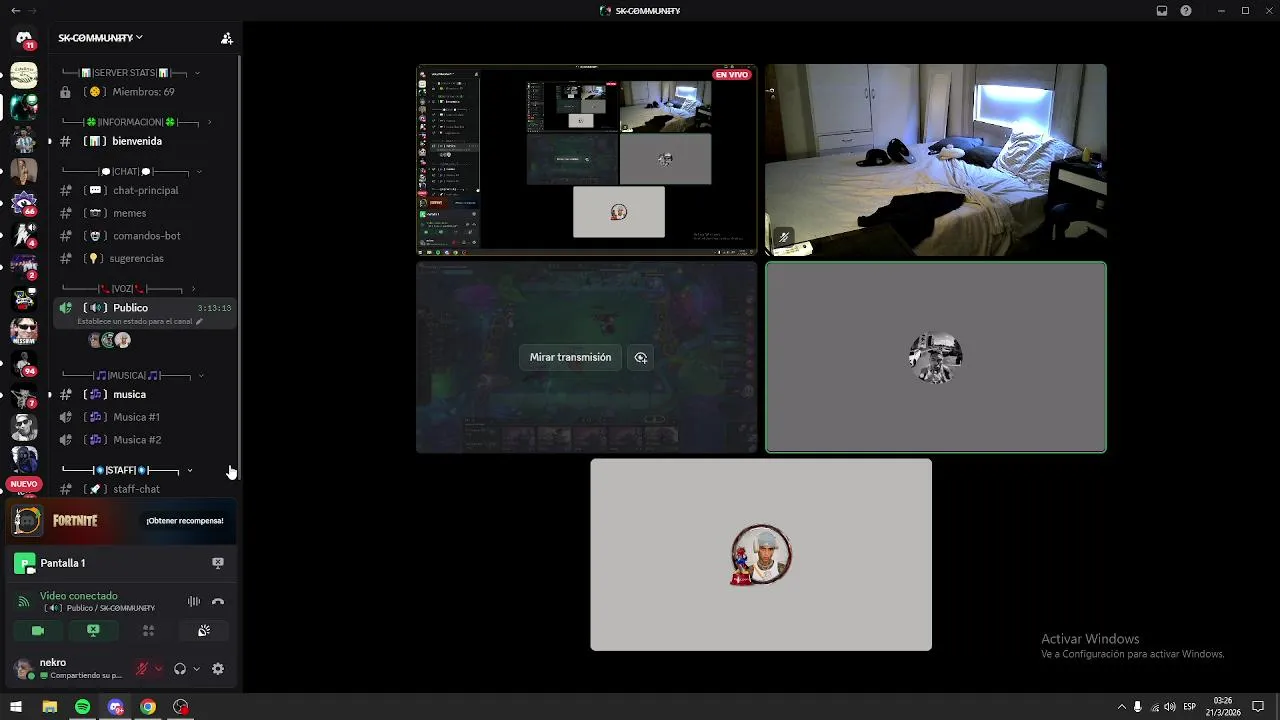Open the server icon with the 7 badge
The width and height of the screenshot is (1280, 720).
pyautogui.click(x=24, y=395)
